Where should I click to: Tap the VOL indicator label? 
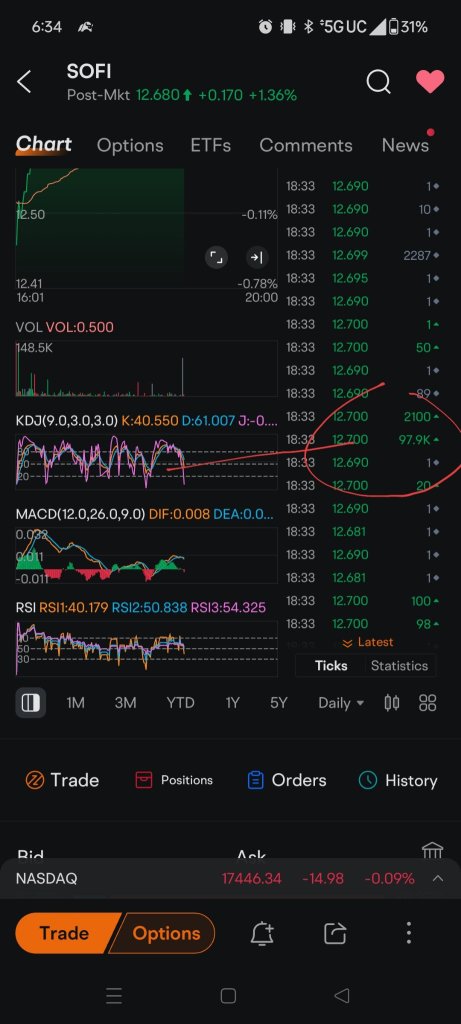coord(28,327)
